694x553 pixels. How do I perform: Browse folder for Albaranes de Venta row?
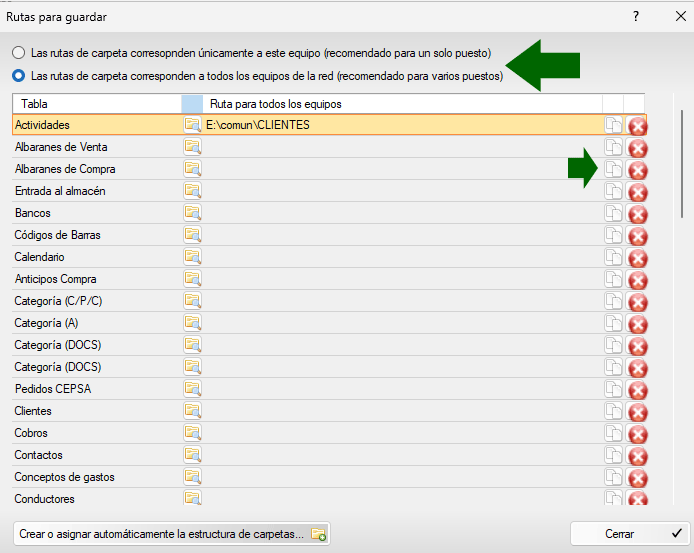192,147
